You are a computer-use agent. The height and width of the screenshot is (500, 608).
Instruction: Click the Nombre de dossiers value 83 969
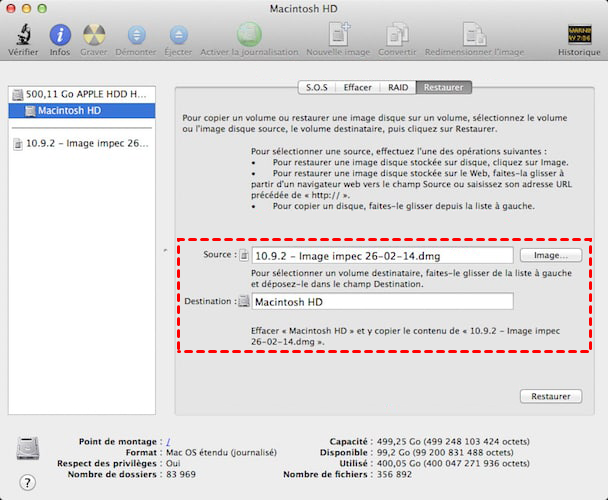coord(181,474)
